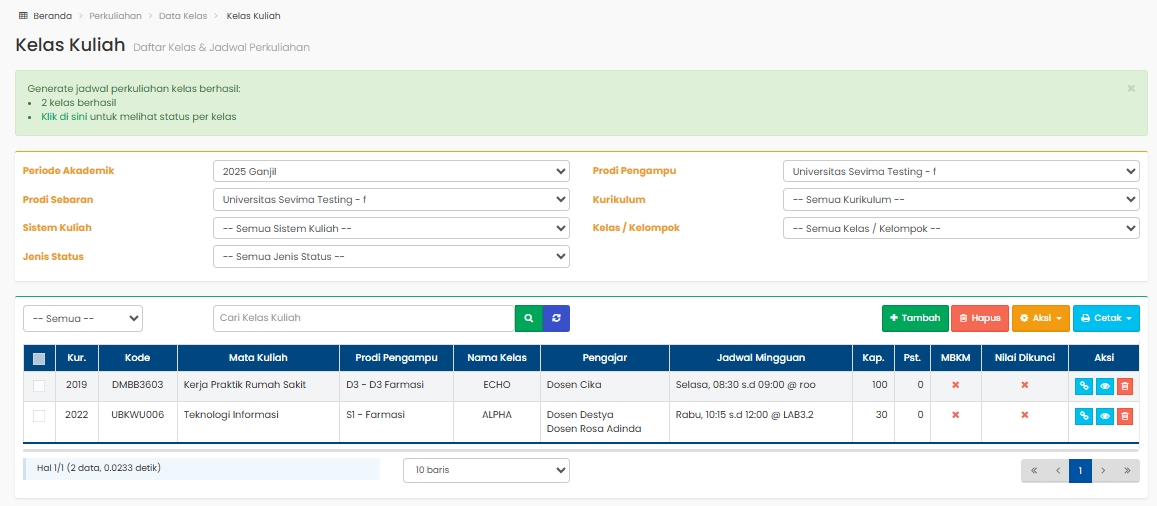
Task: Click the blue refresh icon button
Action: [x=556, y=318]
